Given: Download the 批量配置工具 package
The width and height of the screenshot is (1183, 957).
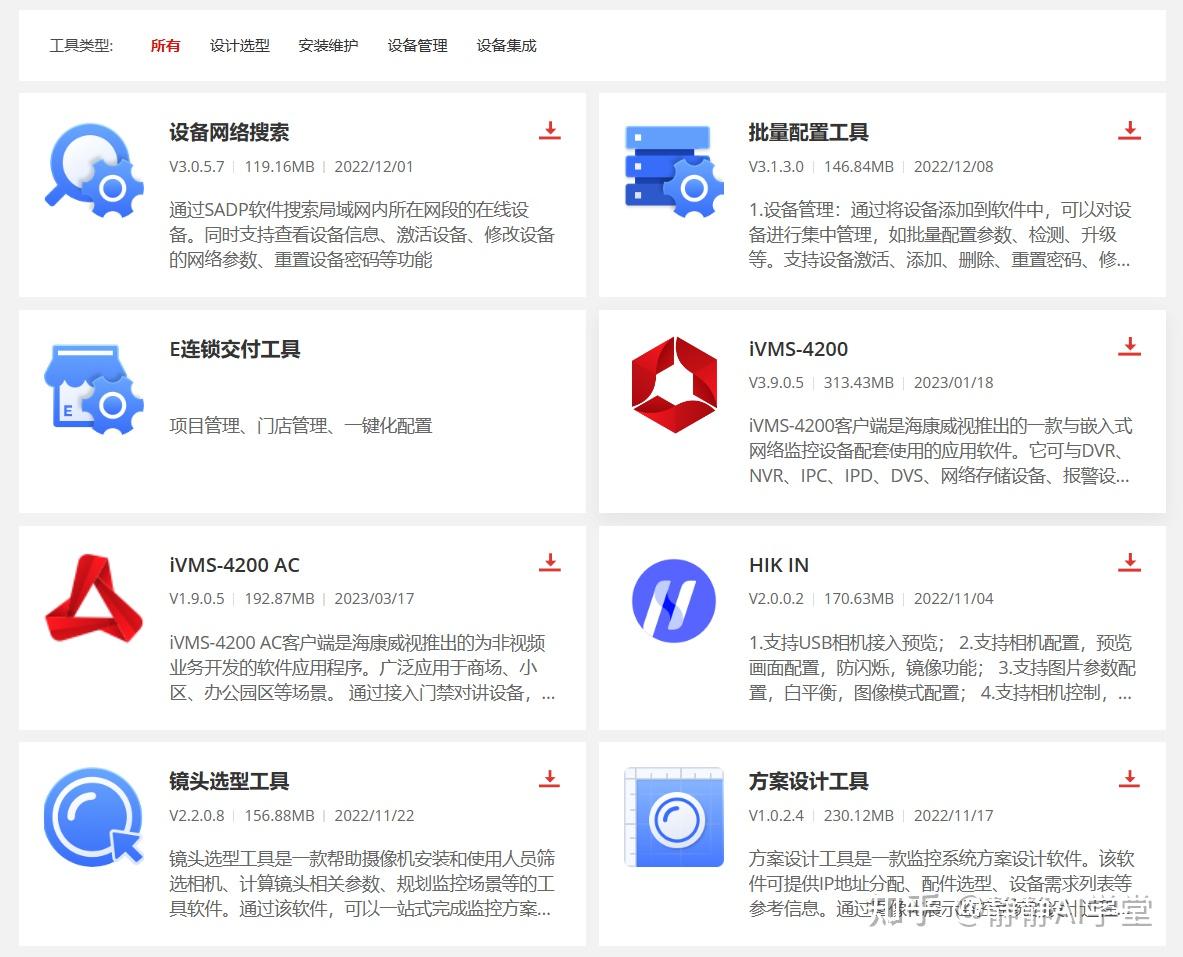Looking at the screenshot, I should 1129,131.
